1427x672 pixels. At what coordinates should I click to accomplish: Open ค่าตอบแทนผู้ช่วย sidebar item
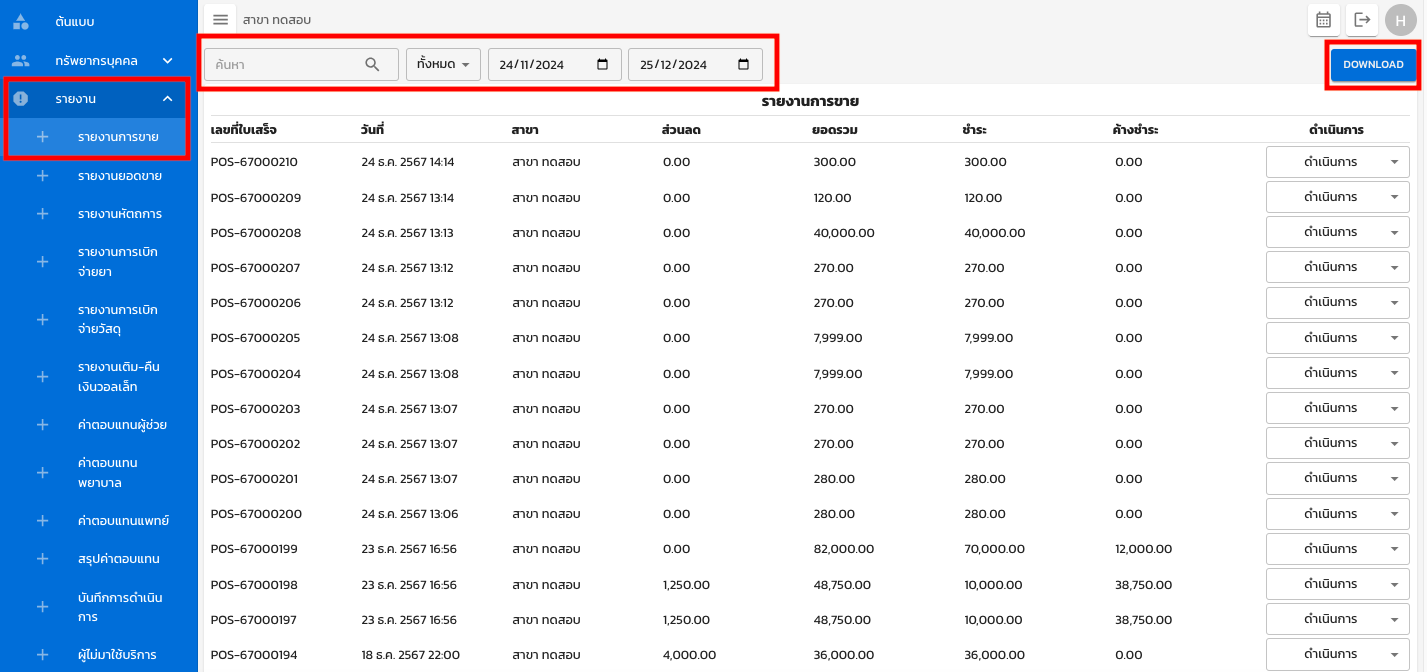[98, 425]
